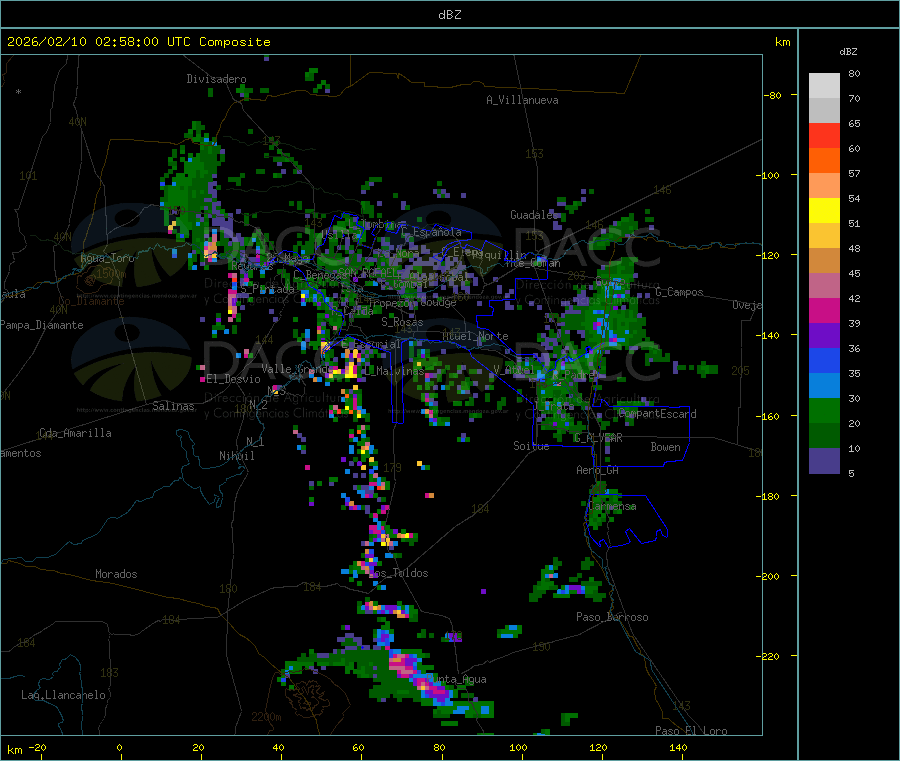Click the Carmensa place label

coord(613,507)
